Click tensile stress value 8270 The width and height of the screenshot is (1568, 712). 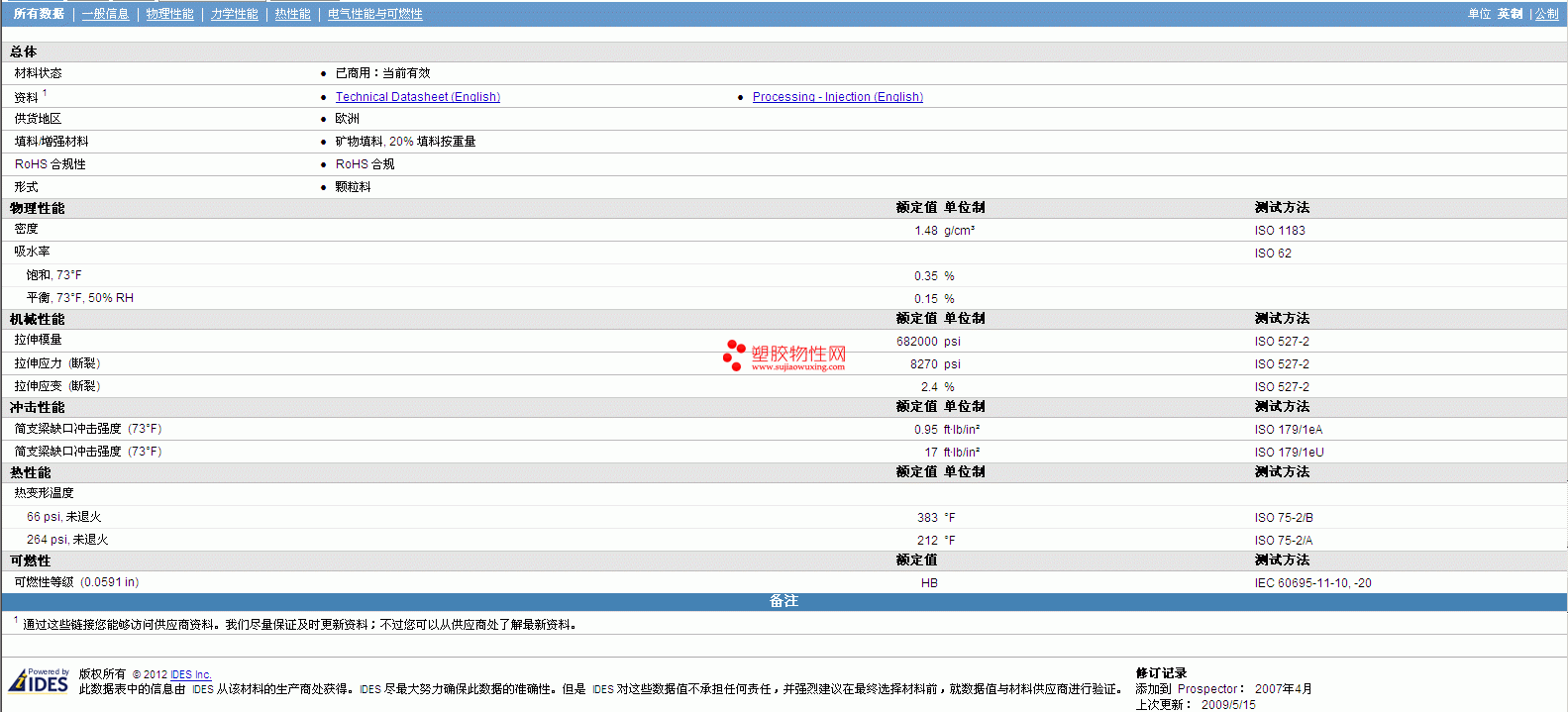click(924, 364)
